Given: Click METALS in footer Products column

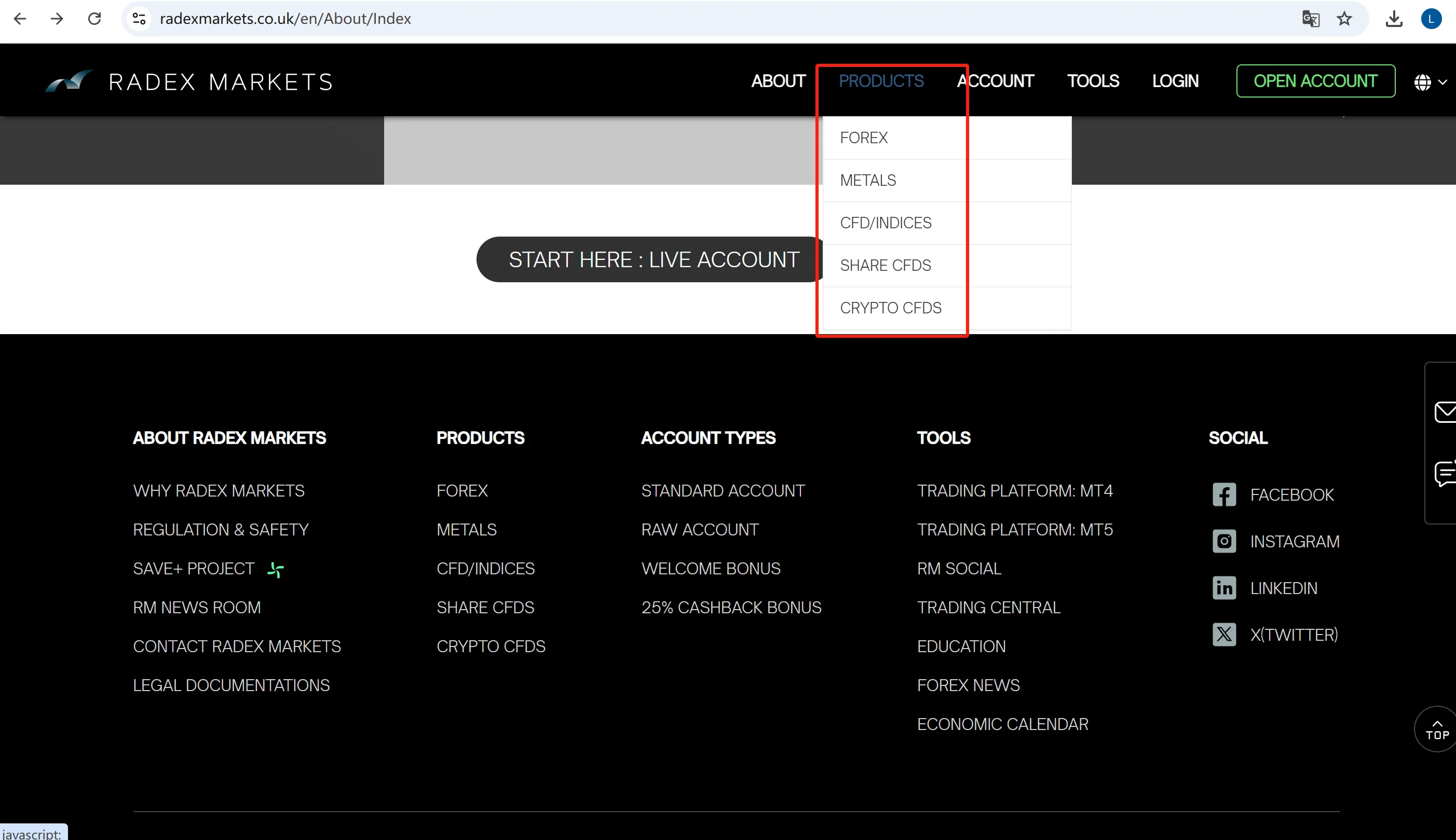Looking at the screenshot, I should click(x=466, y=530).
